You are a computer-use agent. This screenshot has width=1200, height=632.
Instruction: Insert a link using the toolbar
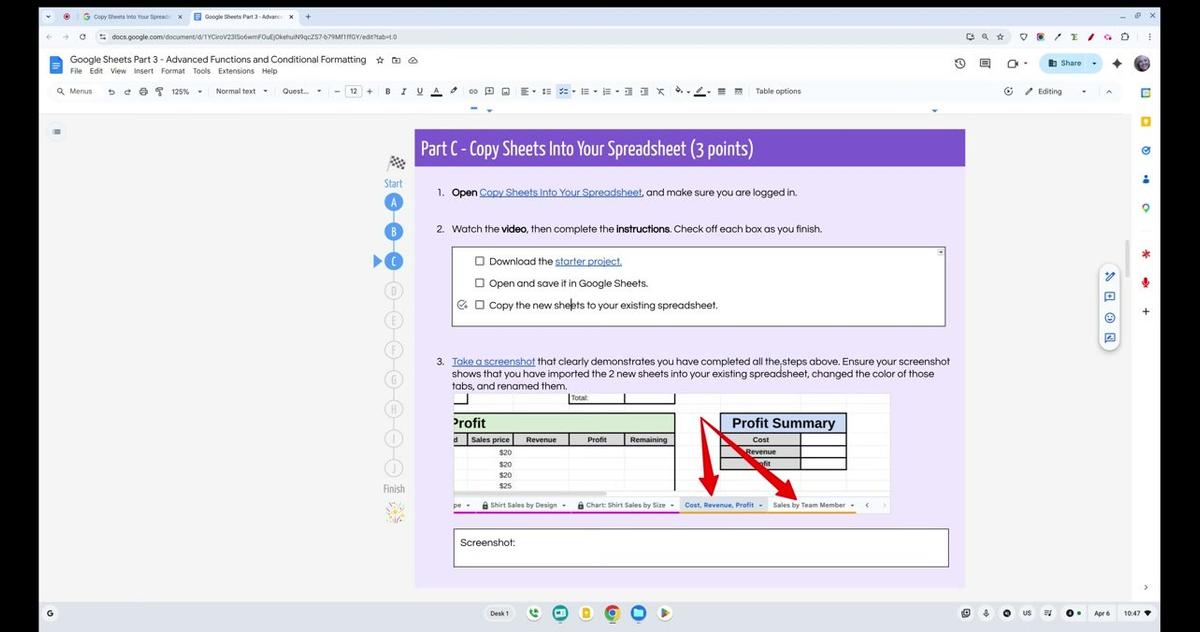tap(473, 91)
